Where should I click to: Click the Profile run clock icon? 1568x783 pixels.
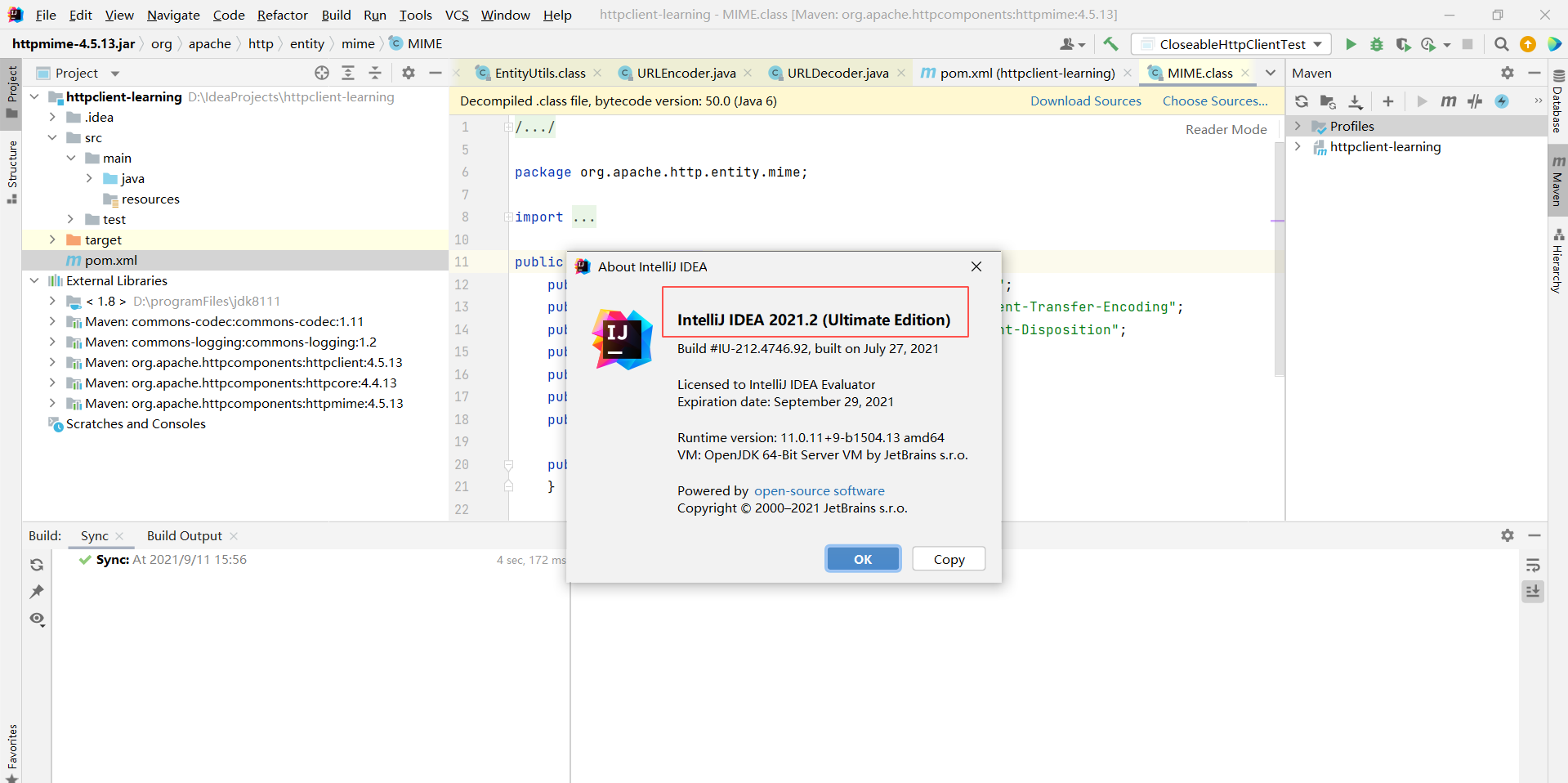tap(1428, 44)
